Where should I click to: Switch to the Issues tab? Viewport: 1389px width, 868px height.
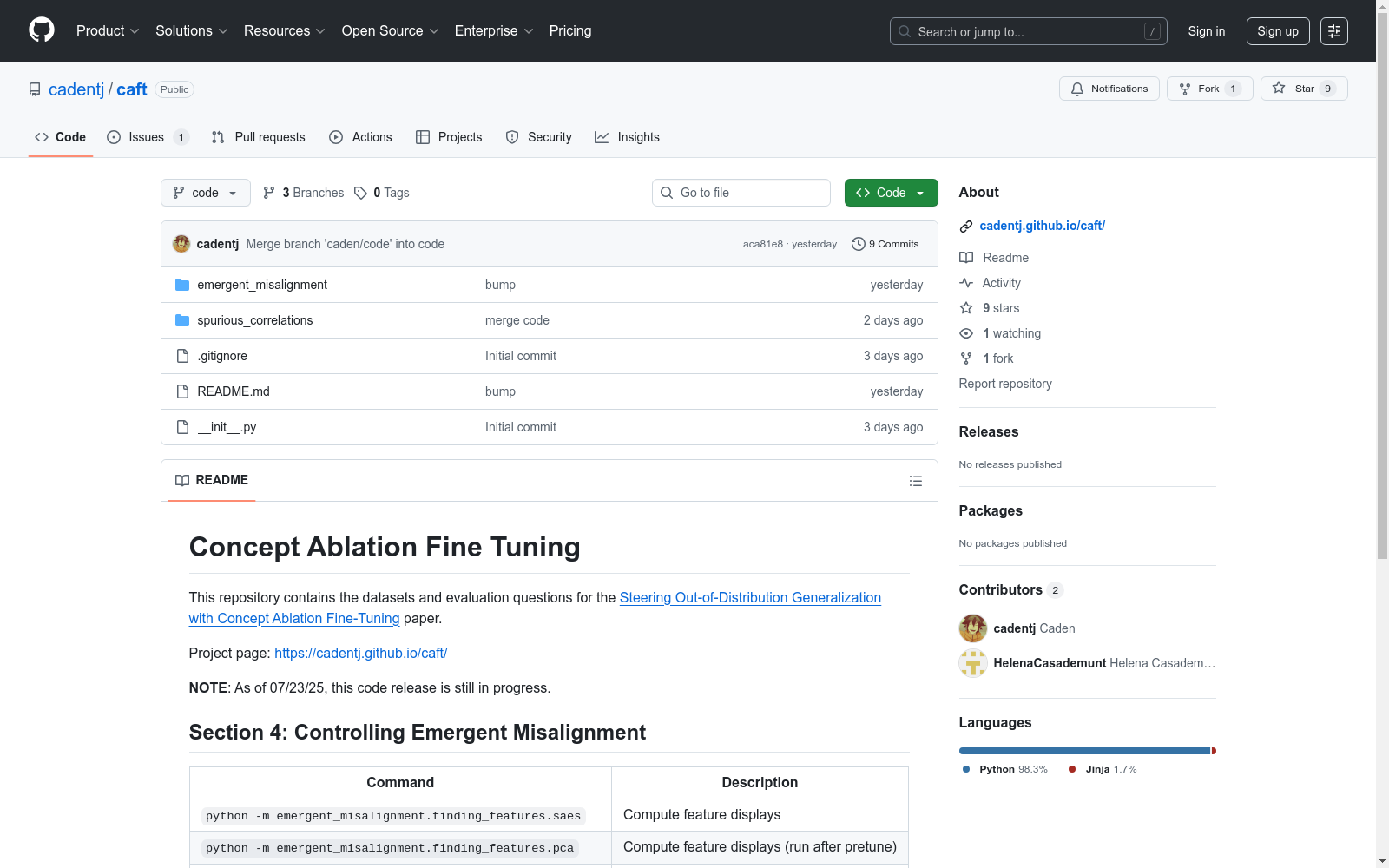[x=148, y=137]
